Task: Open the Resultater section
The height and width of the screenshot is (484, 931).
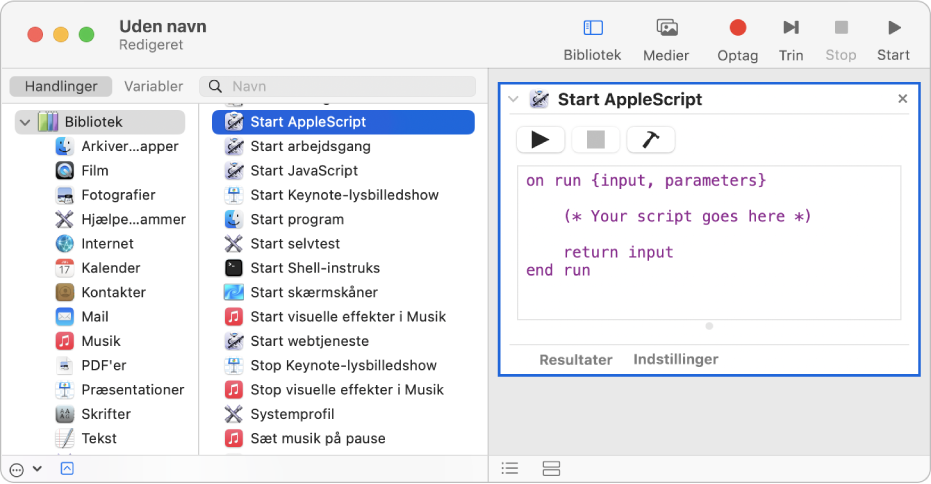Action: tap(575, 359)
